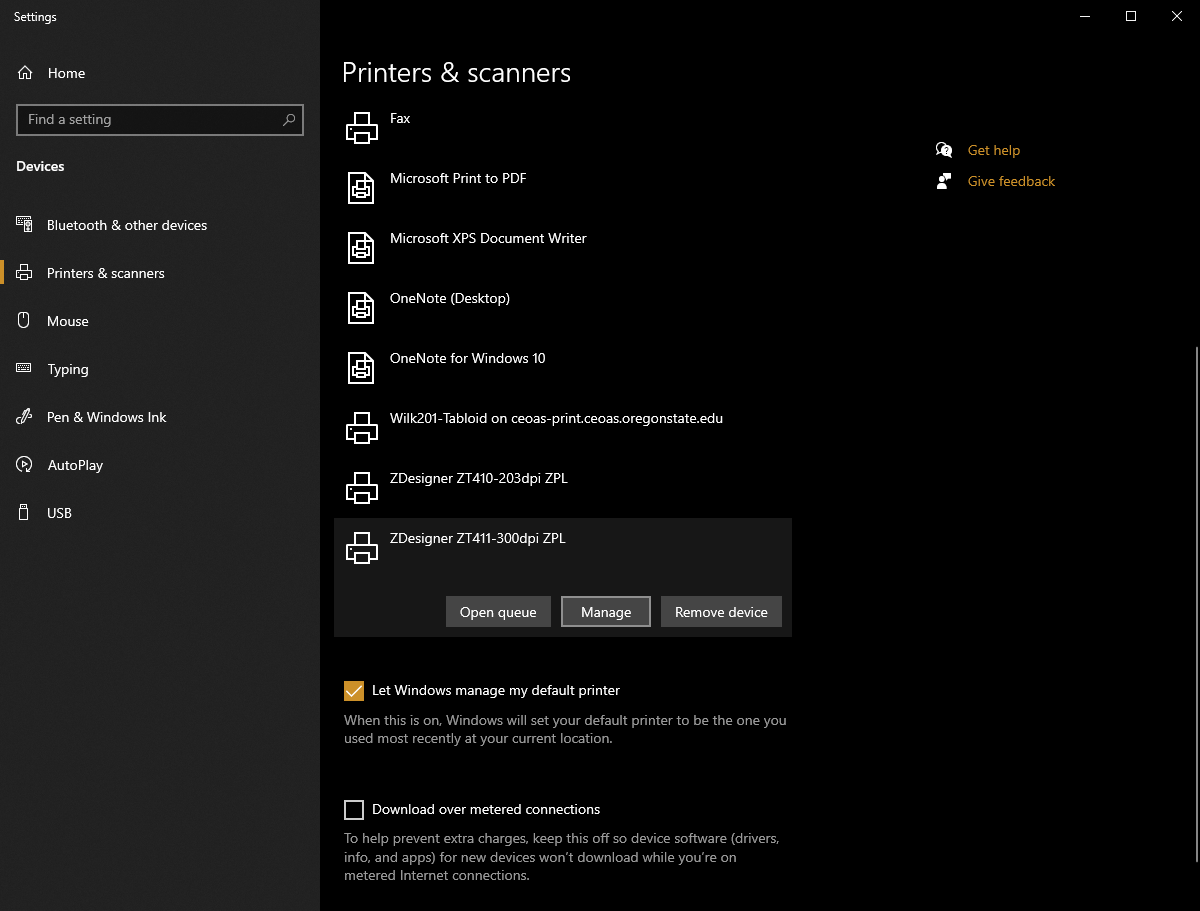Click the USB icon in the sidebar
The height and width of the screenshot is (911, 1200).
[25, 513]
